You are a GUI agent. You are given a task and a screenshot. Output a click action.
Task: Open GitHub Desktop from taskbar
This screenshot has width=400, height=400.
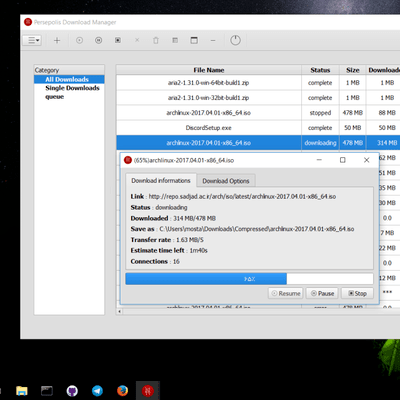pos(72,391)
